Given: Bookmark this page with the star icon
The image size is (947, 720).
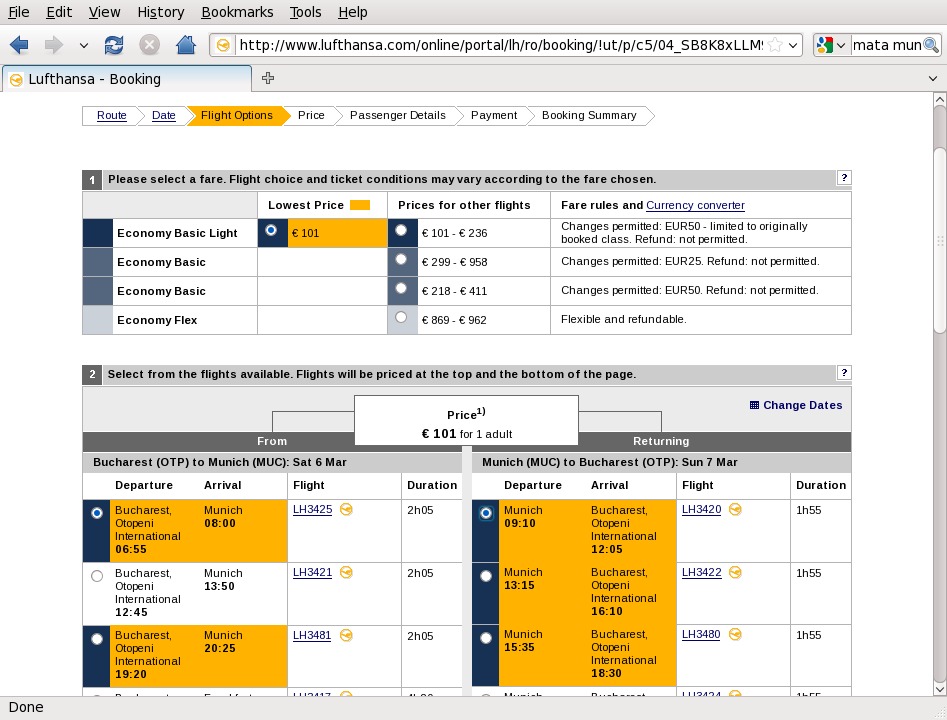Looking at the screenshot, I should [x=775, y=45].
